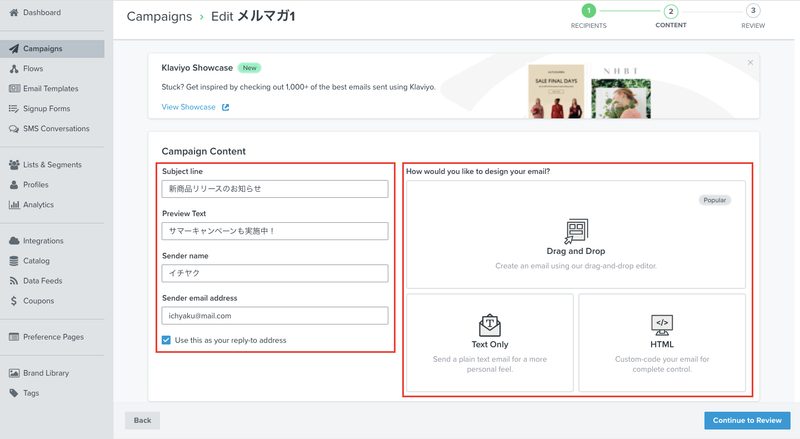
Task: Click the Subject line input field
Action: tap(275, 188)
